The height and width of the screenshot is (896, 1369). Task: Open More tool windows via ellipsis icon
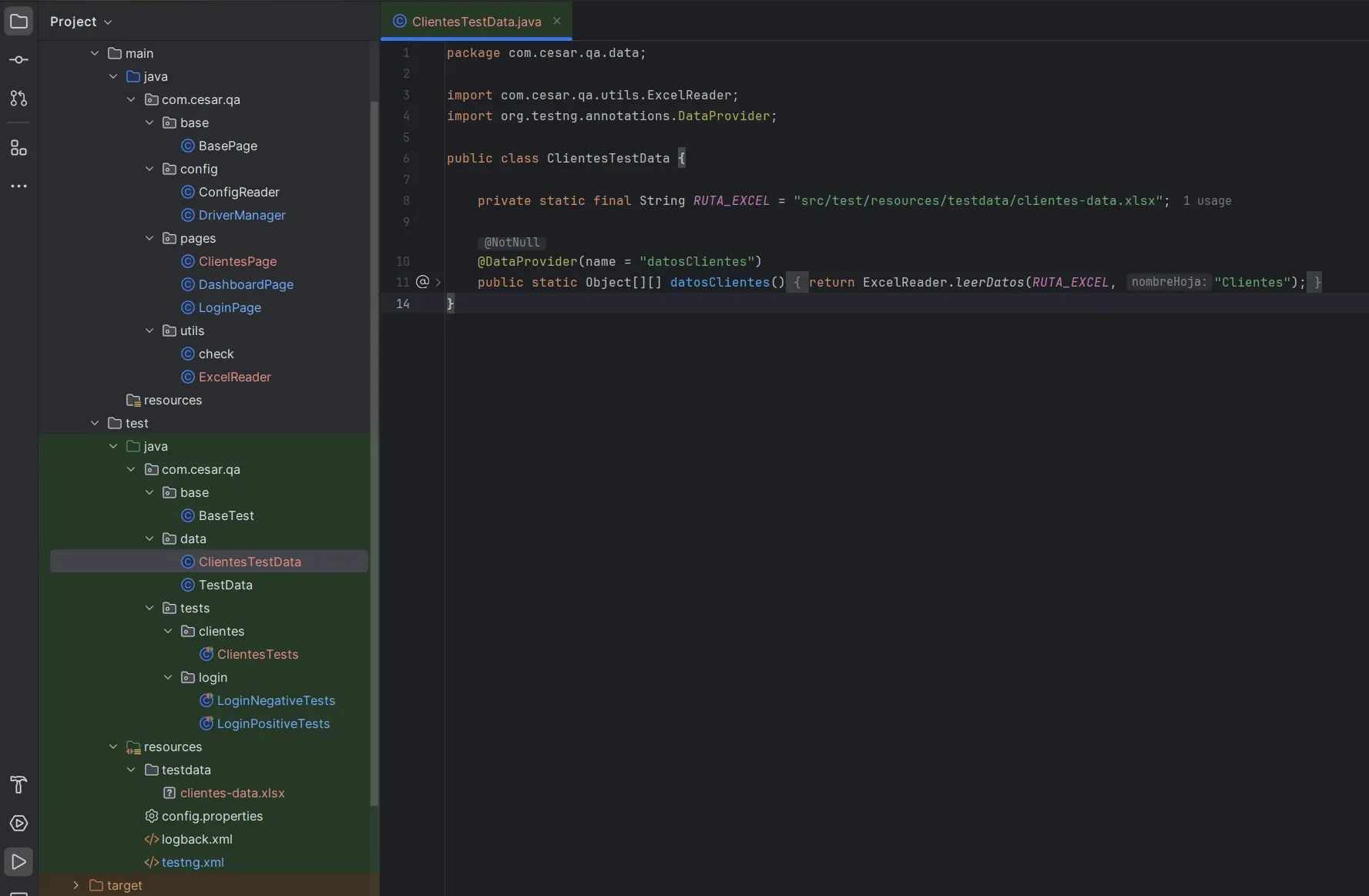[18, 186]
